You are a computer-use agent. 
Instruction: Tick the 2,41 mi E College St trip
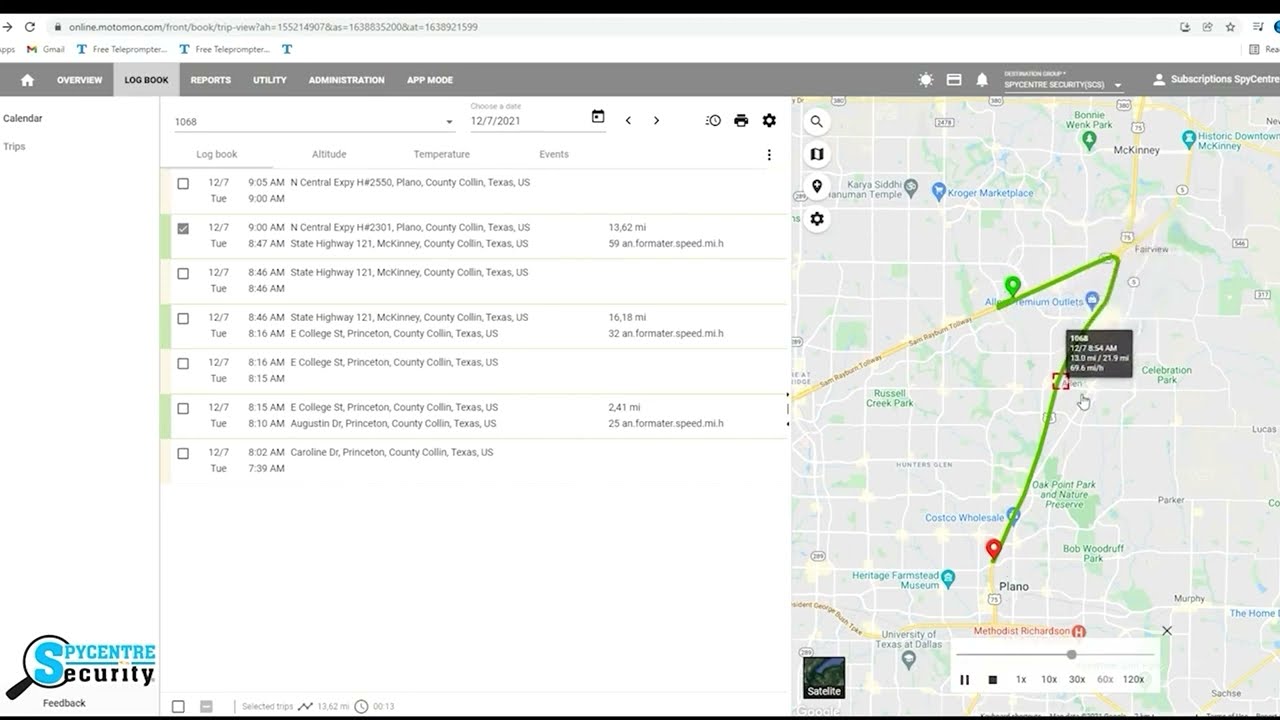pyautogui.click(x=183, y=409)
